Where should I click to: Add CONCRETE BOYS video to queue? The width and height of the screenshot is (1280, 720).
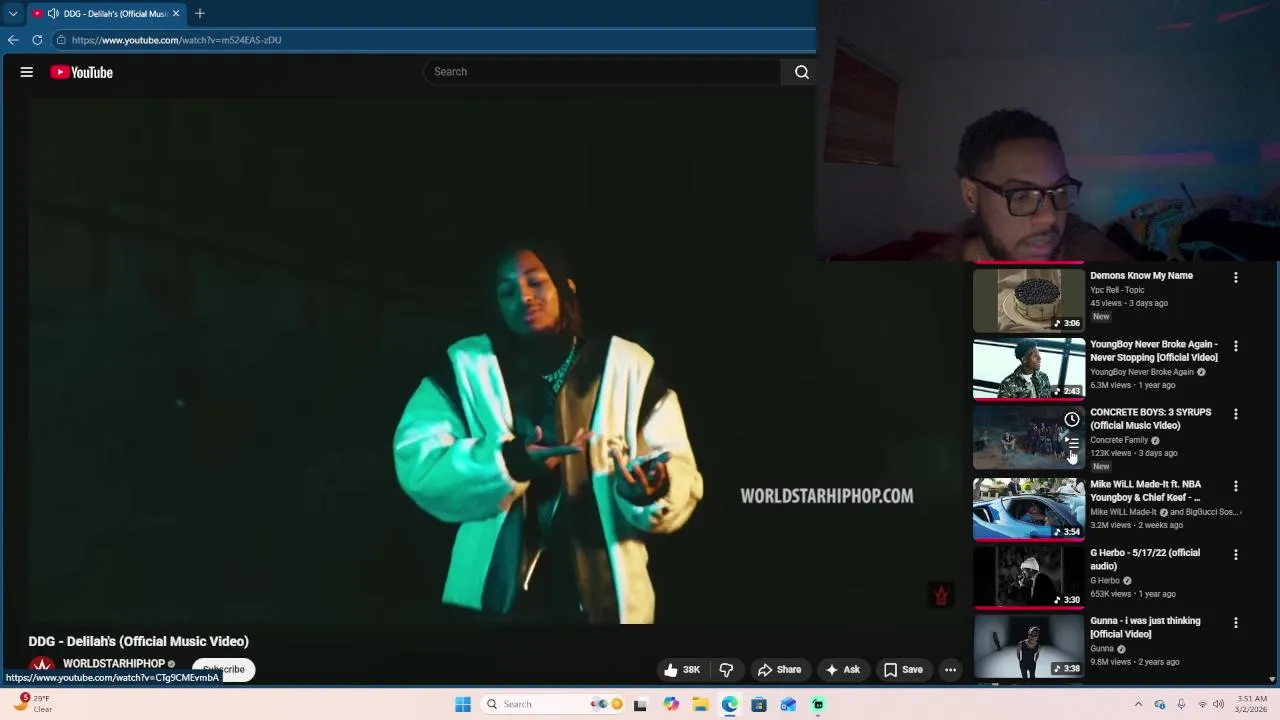pos(1071,442)
